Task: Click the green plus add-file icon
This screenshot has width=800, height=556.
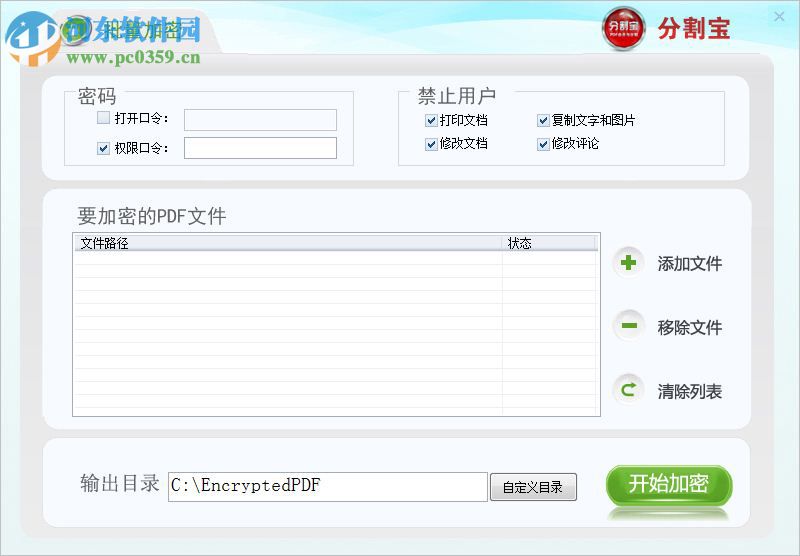Action: click(x=628, y=263)
